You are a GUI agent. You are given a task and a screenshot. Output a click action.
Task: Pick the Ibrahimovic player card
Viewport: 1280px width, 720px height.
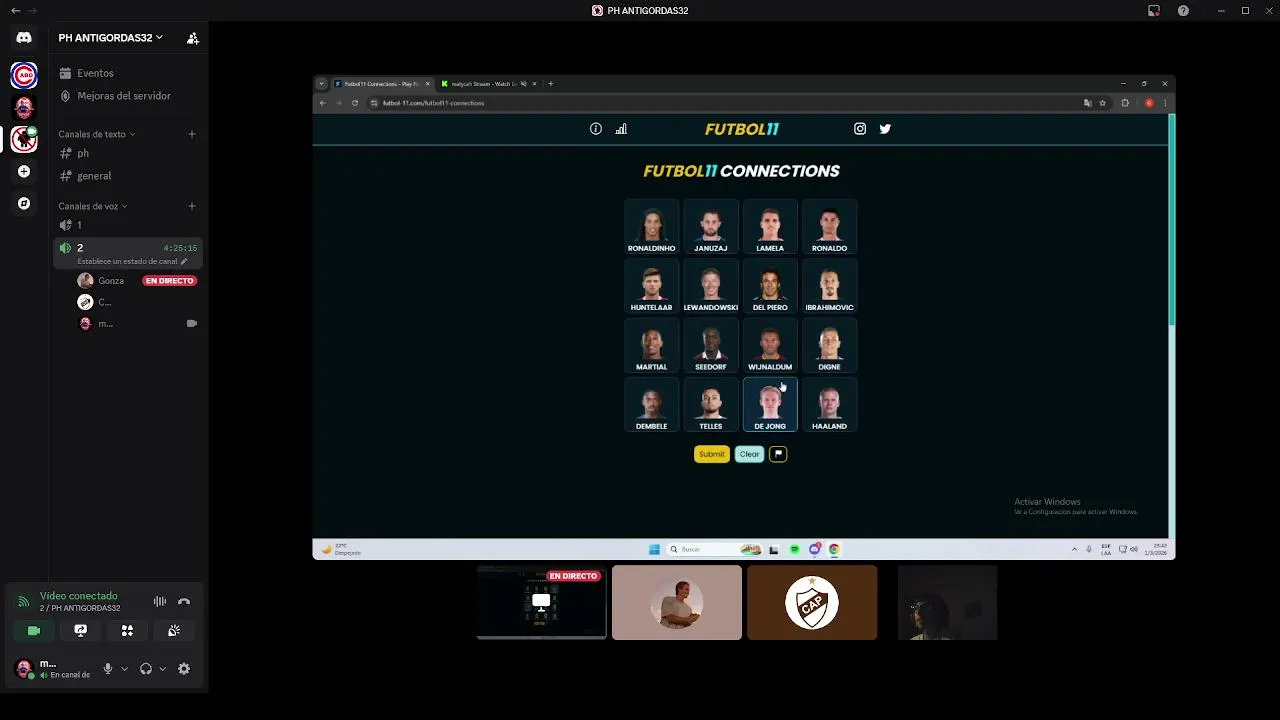coord(829,286)
